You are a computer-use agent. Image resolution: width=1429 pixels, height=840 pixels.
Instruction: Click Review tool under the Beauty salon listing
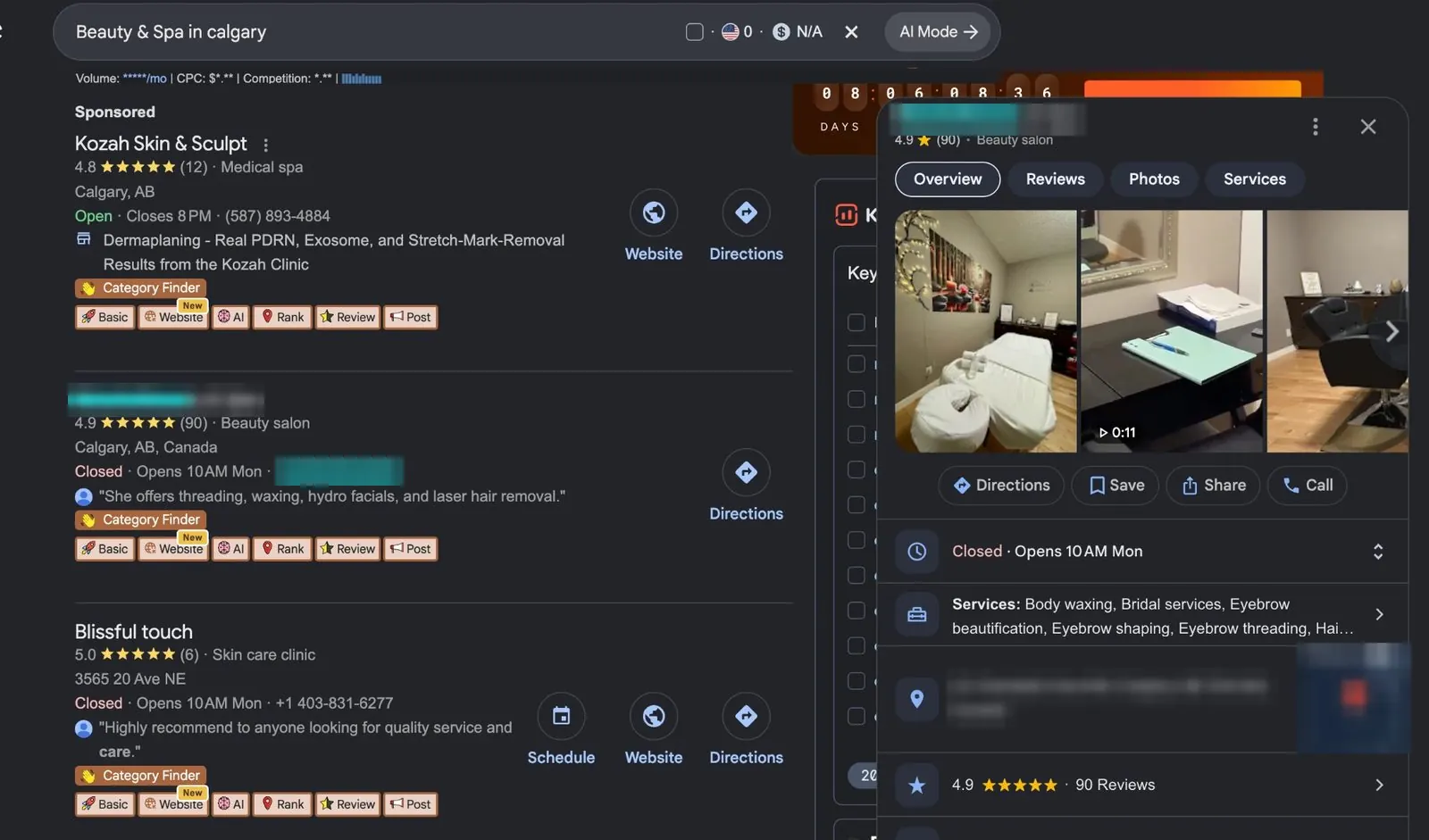pos(347,549)
